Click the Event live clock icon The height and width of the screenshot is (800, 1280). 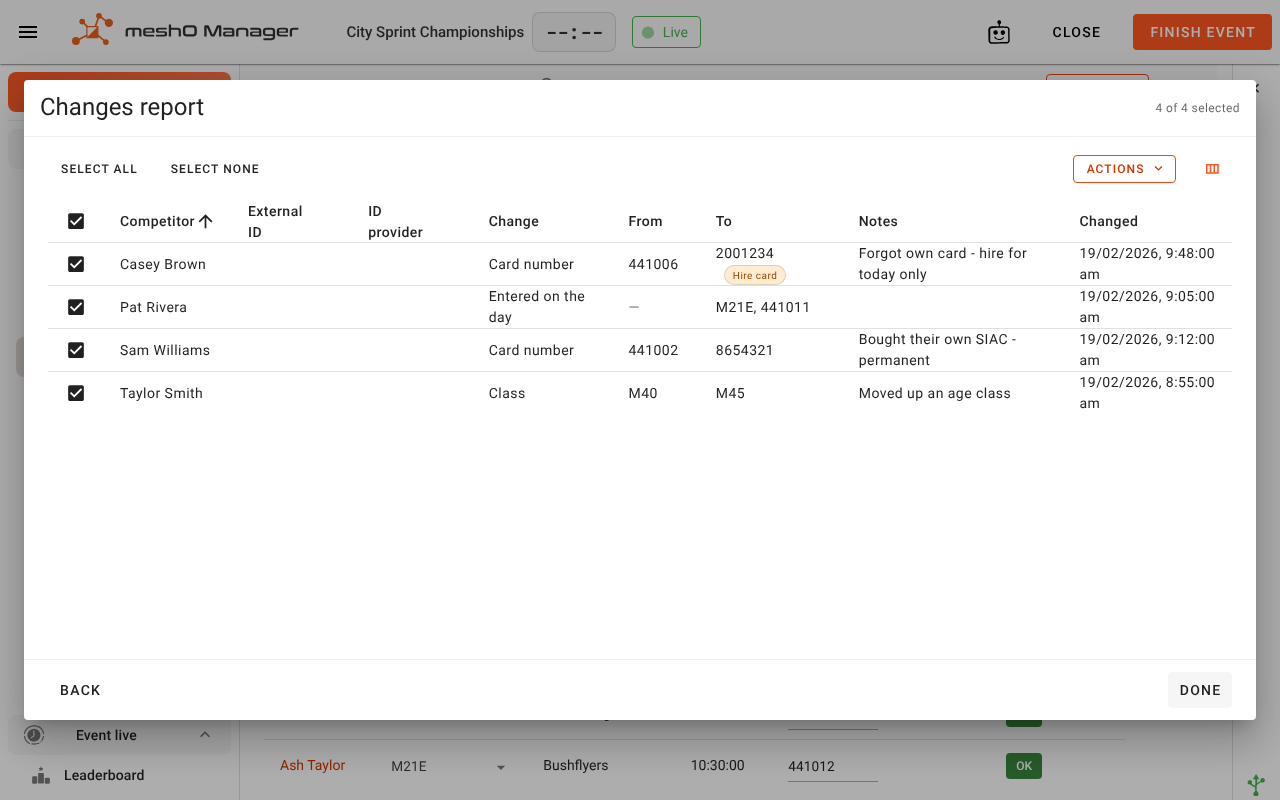point(35,735)
